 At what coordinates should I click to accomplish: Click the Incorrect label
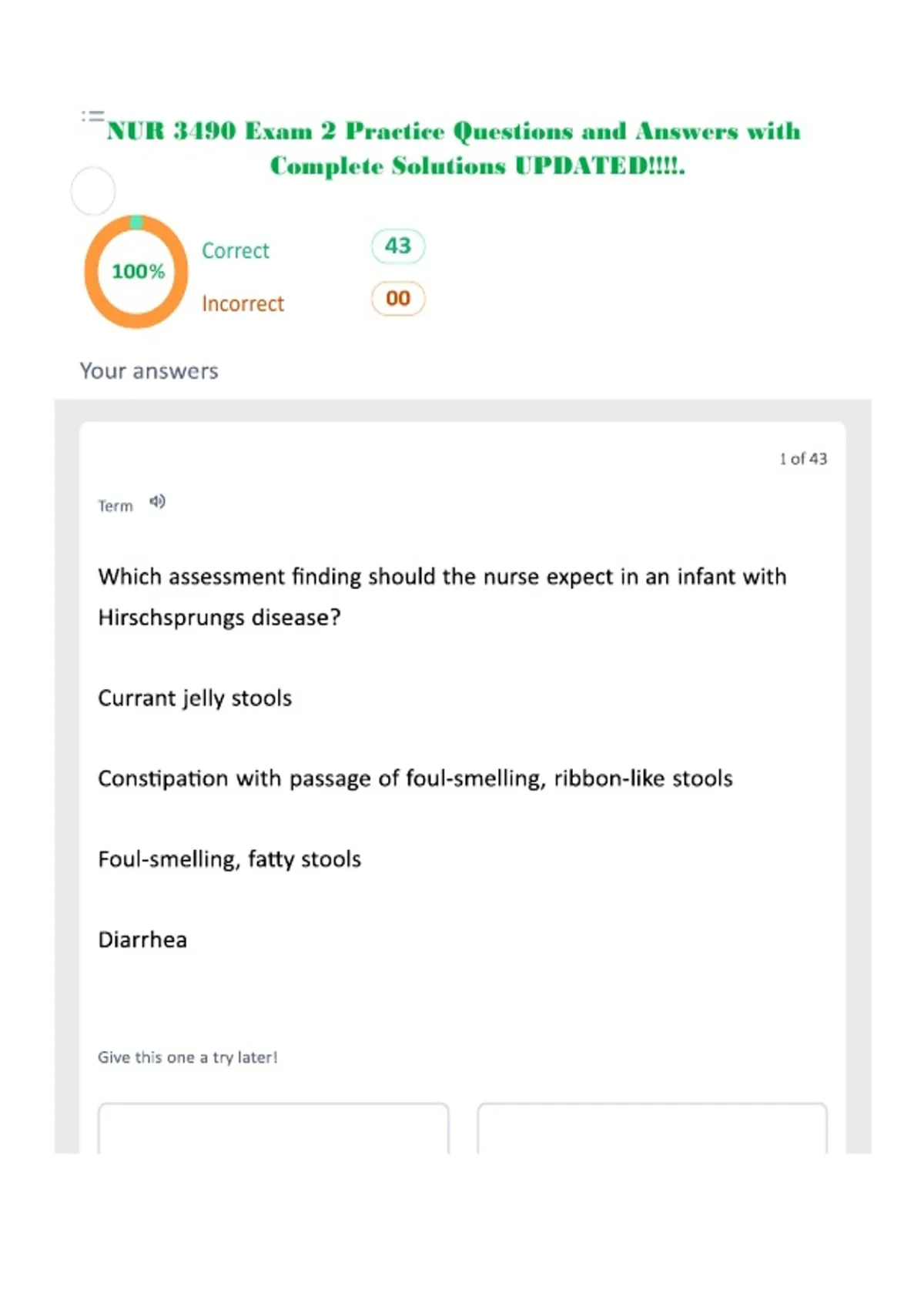(243, 304)
